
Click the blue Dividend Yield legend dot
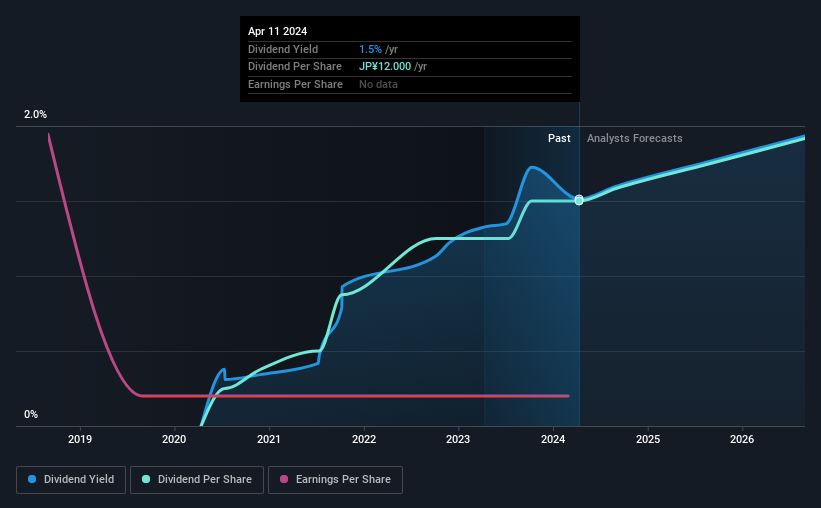[x=32, y=479]
